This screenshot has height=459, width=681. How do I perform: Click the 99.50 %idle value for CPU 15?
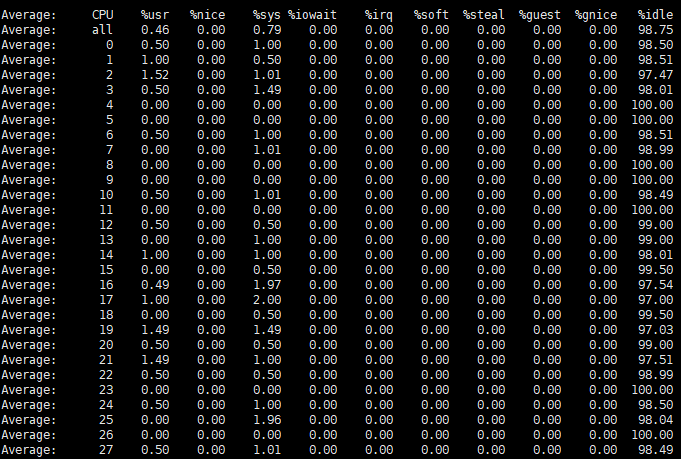click(x=655, y=270)
